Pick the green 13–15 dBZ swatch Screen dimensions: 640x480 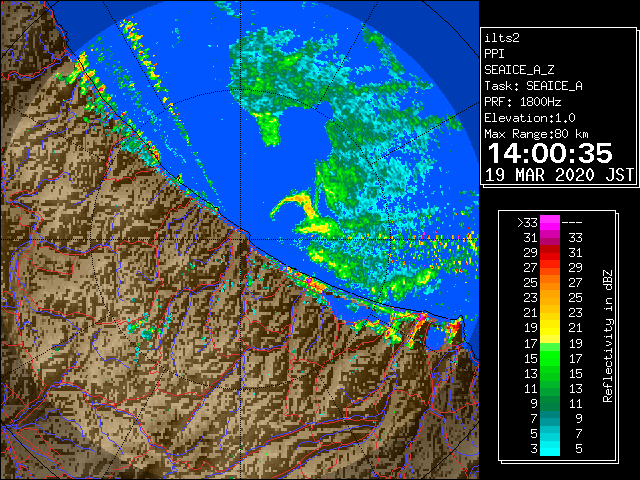pyautogui.click(x=550, y=373)
